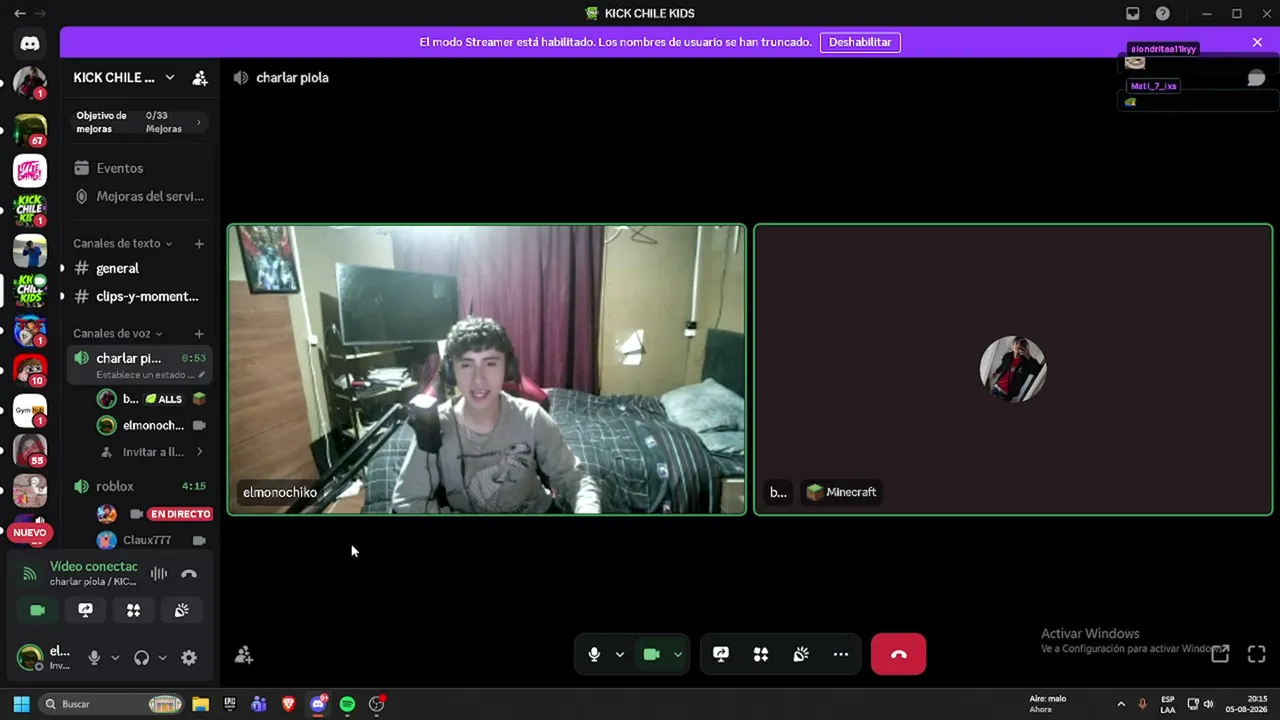Deafen audio with the headphones button
1280x720 pixels.
click(x=141, y=657)
